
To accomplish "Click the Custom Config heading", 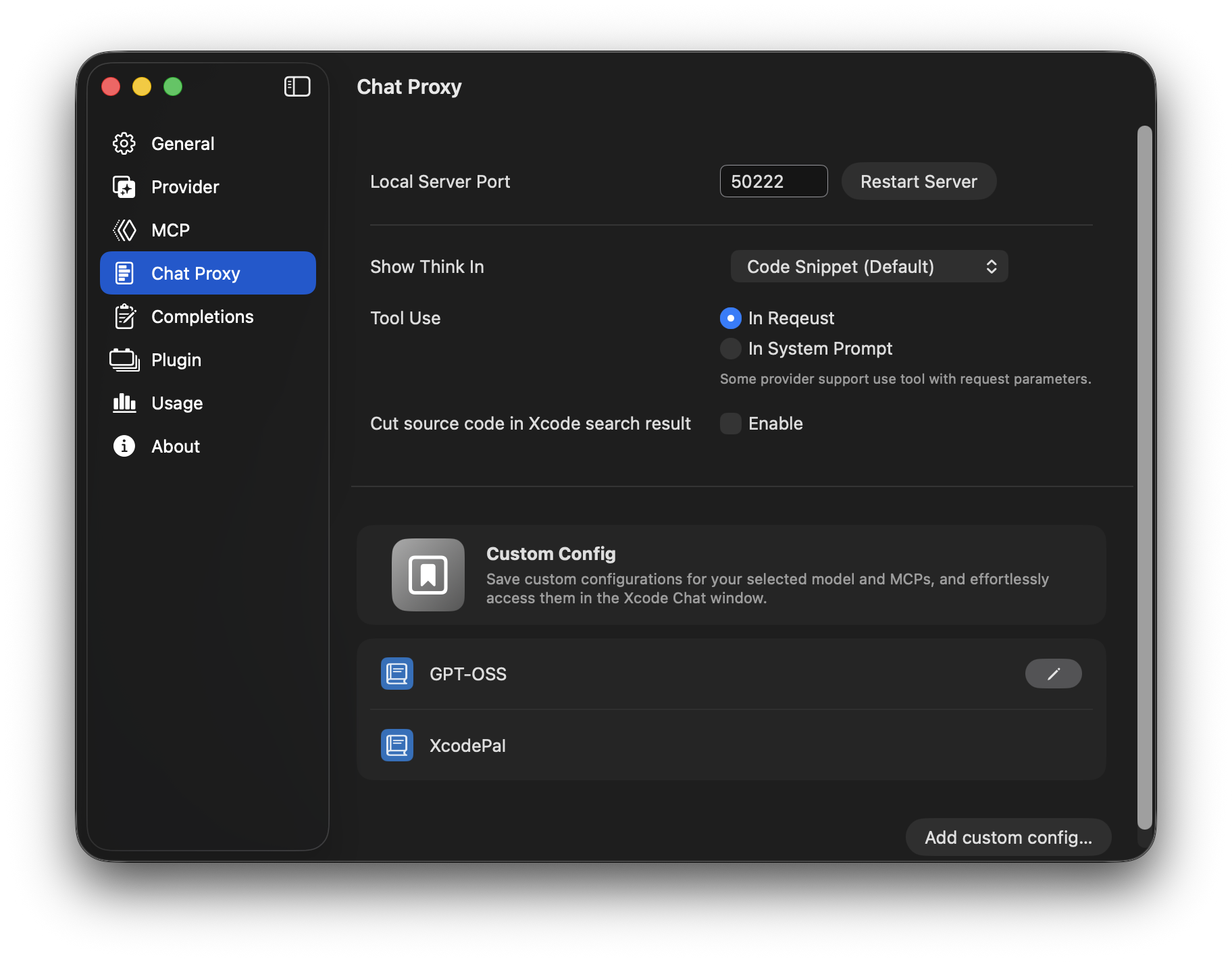I will pos(551,553).
